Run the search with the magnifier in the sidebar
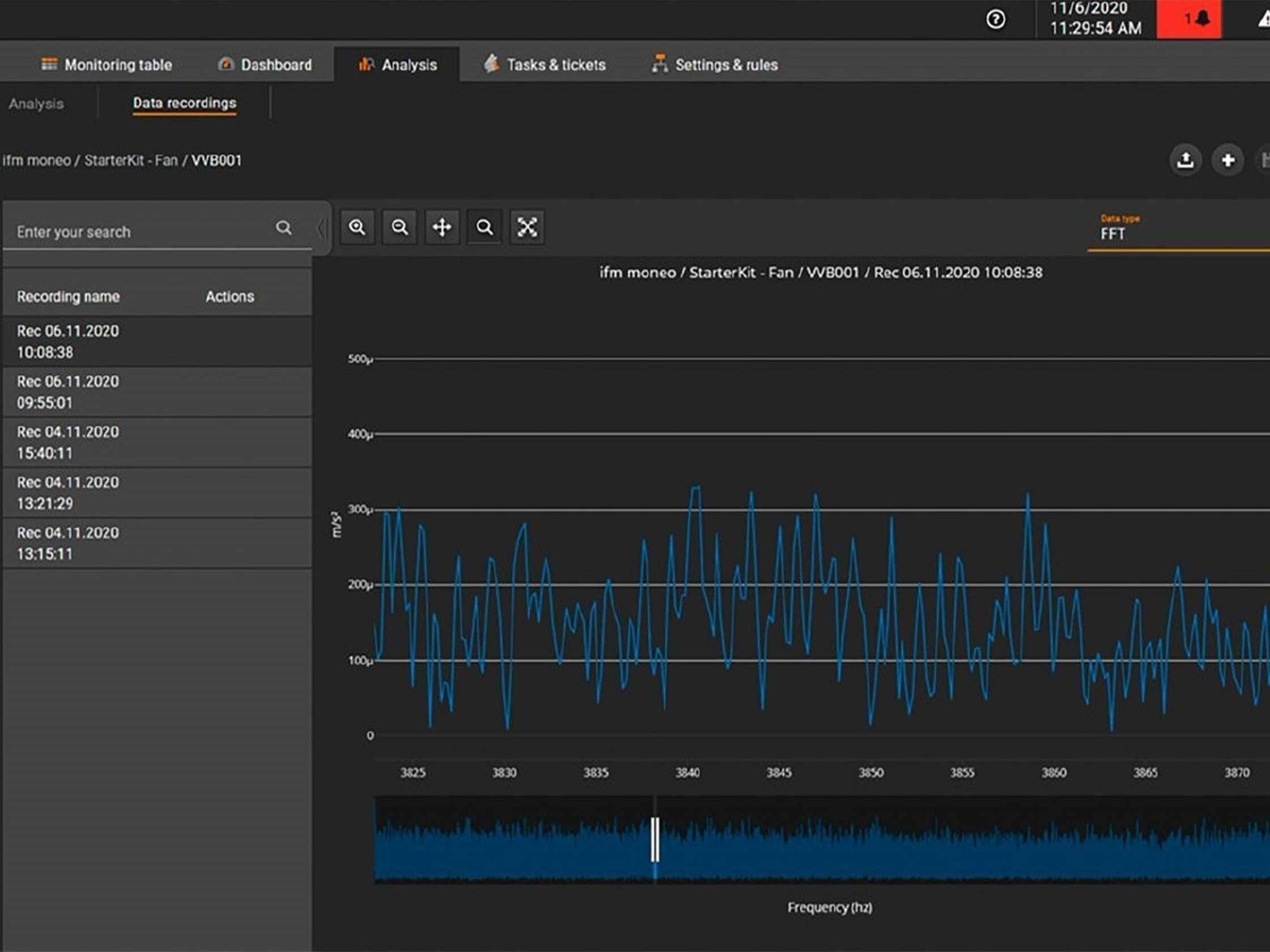The image size is (1270, 952). [x=284, y=228]
